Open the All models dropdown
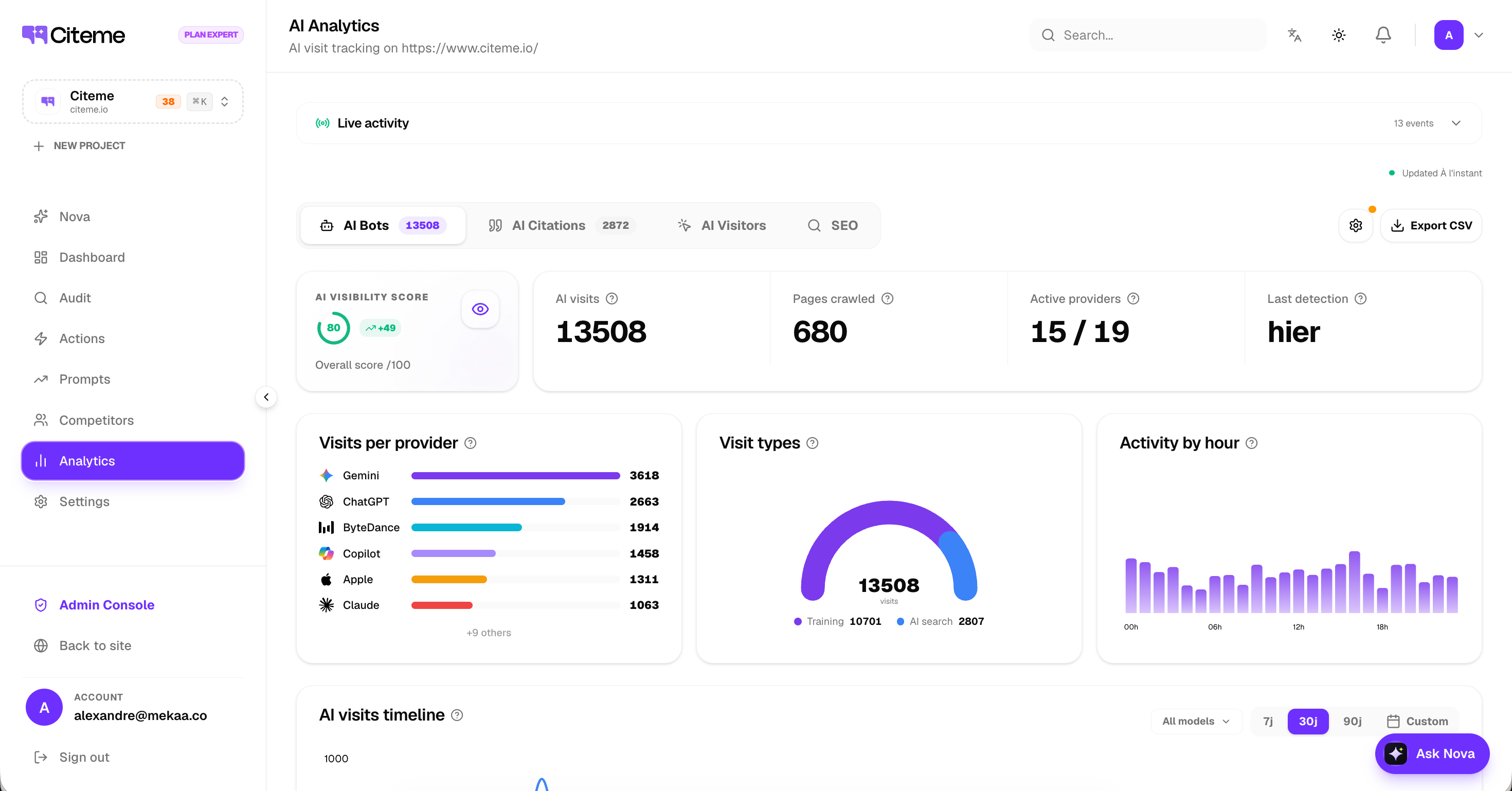 pos(1196,721)
